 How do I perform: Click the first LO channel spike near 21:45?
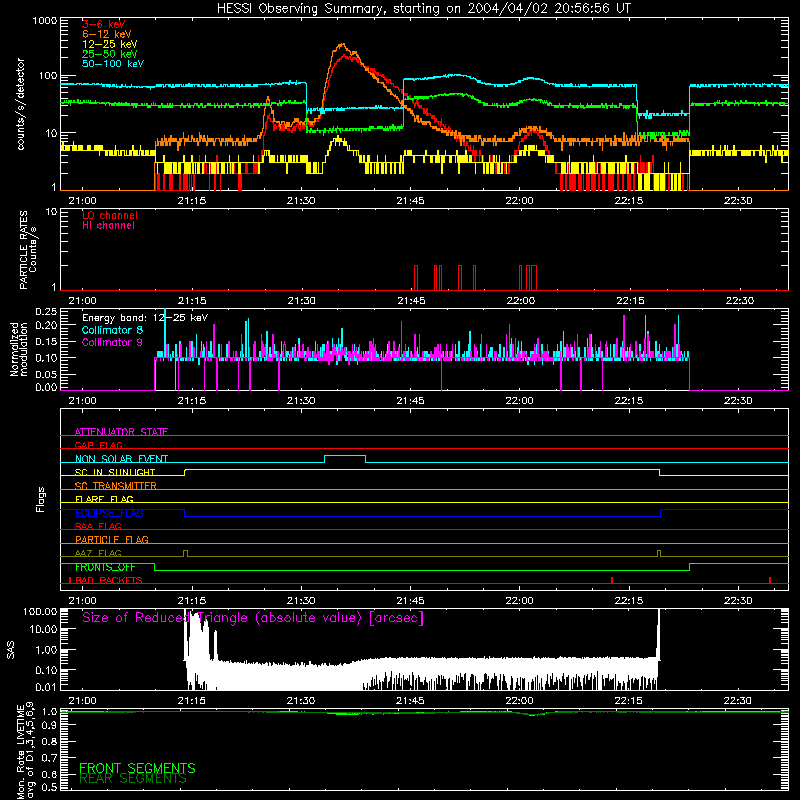[x=416, y=278]
